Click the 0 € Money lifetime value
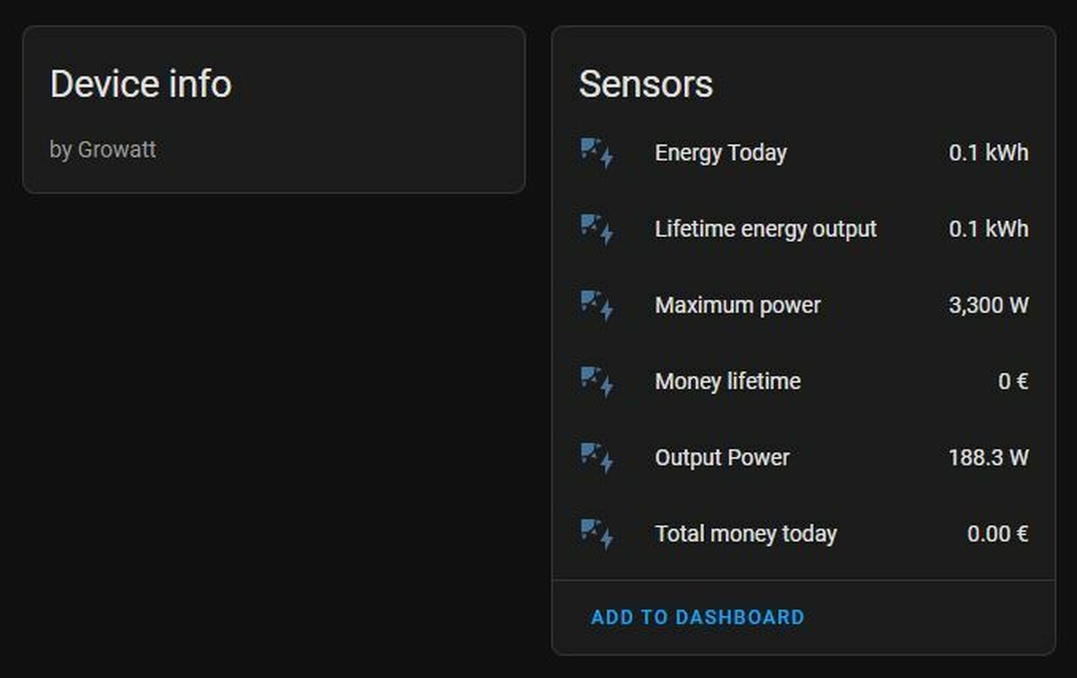Image resolution: width=1077 pixels, height=678 pixels. point(1013,381)
